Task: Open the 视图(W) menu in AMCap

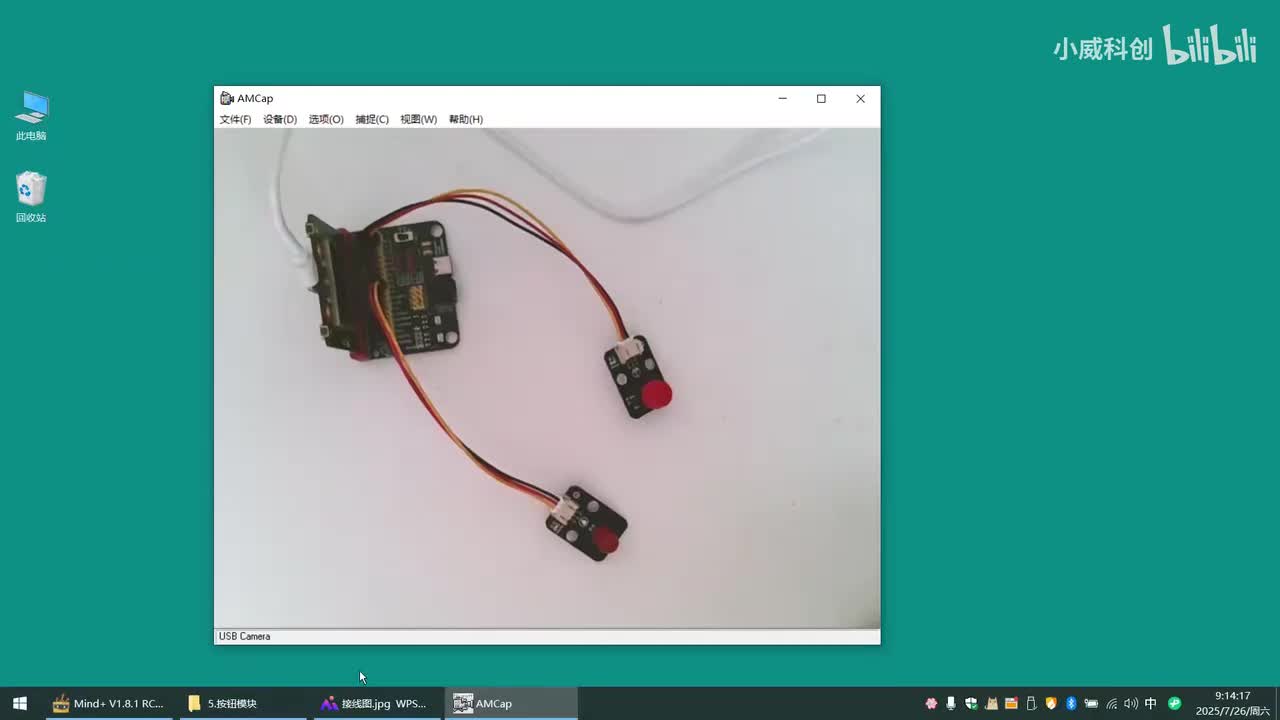Action: click(419, 119)
